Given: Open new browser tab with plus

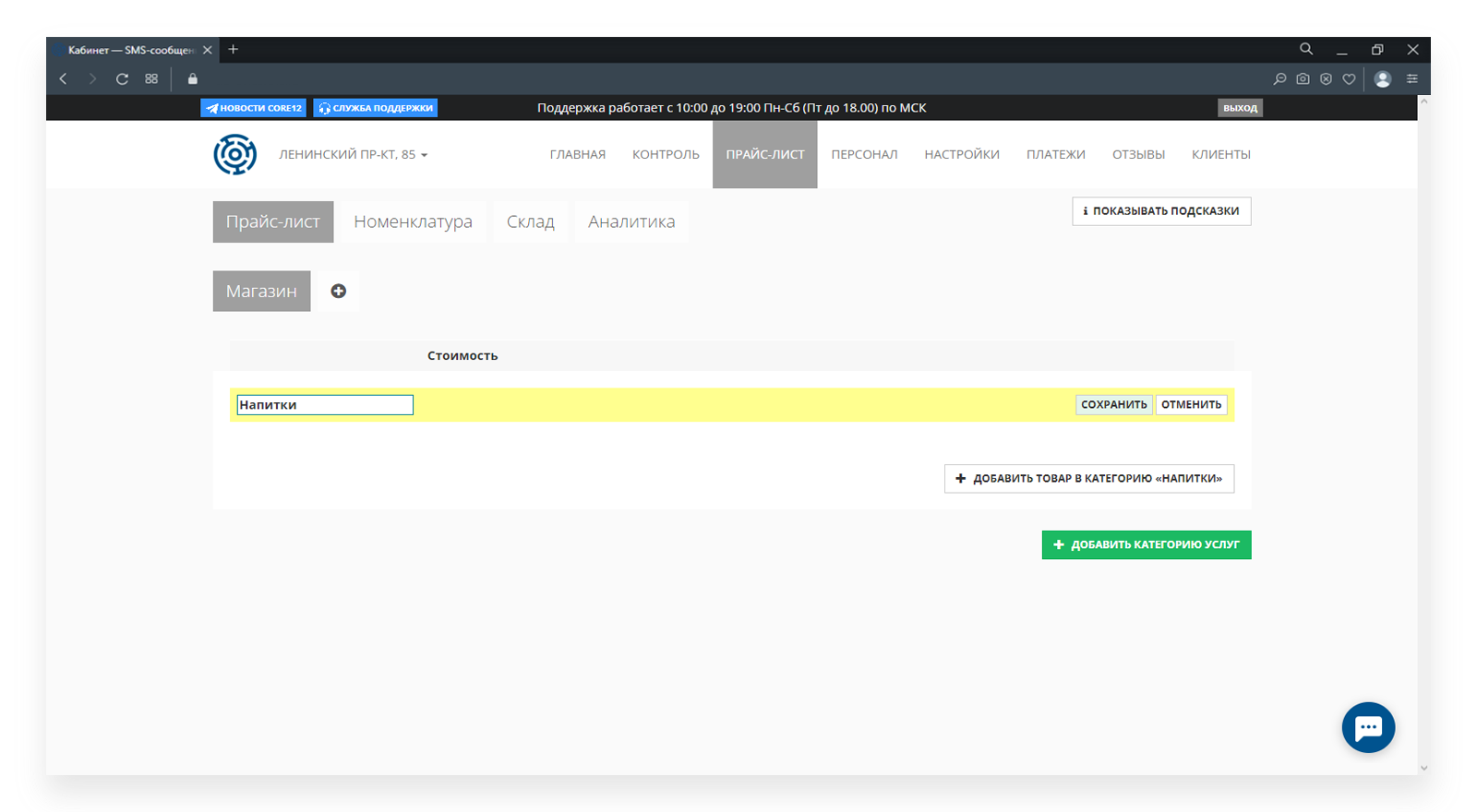Looking at the screenshot, I should pos(233,50).
